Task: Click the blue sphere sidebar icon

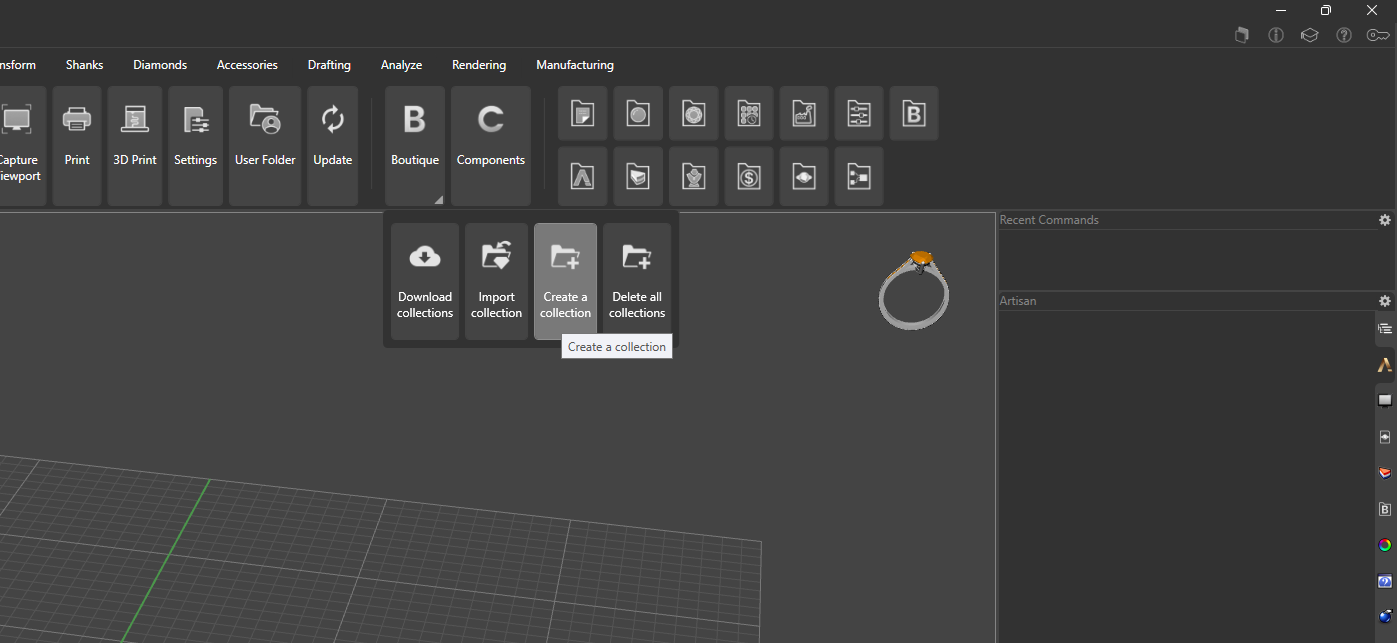Action: point(1385,616)
